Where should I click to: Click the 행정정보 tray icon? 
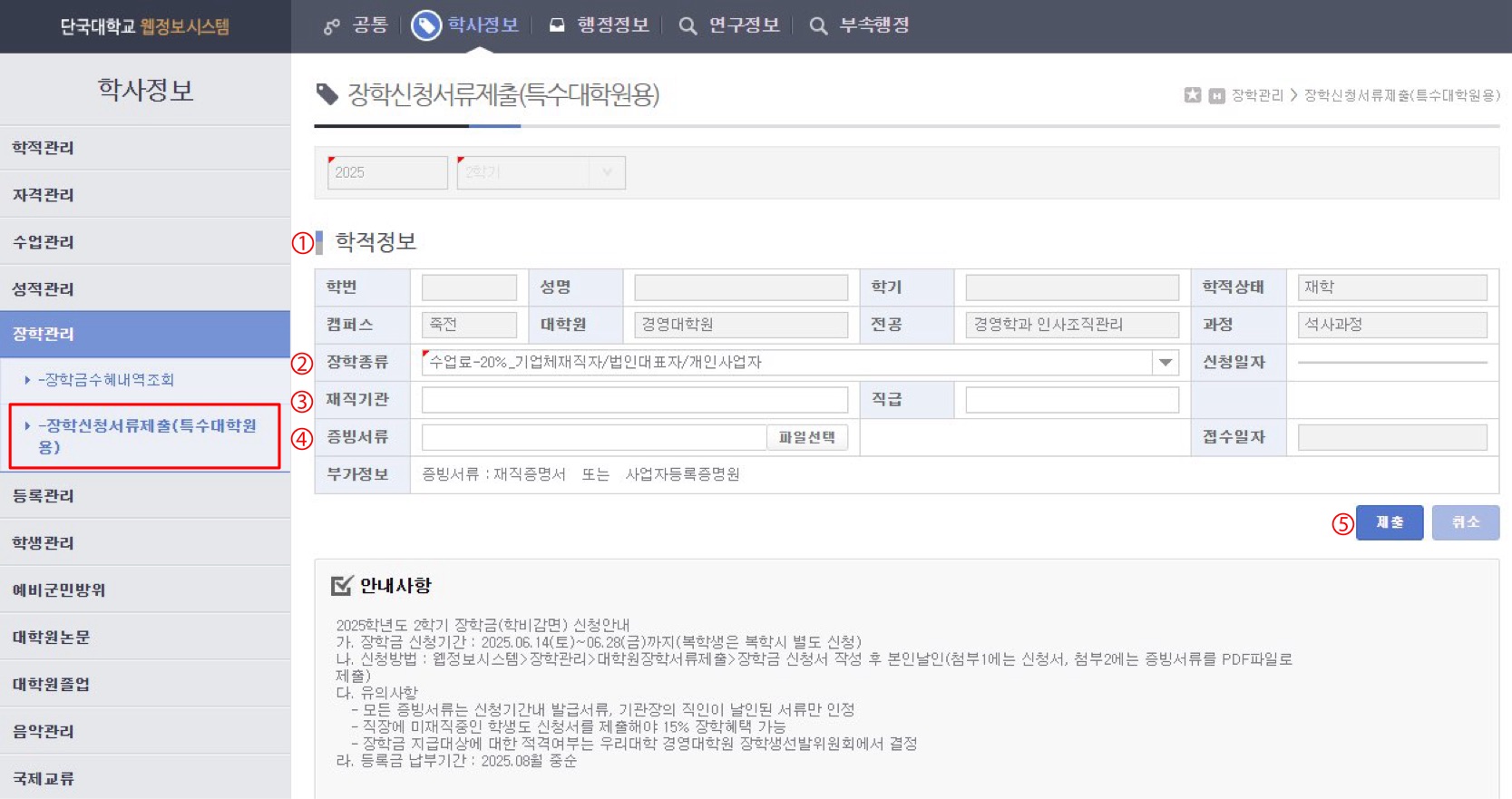[x=557, y=25]
